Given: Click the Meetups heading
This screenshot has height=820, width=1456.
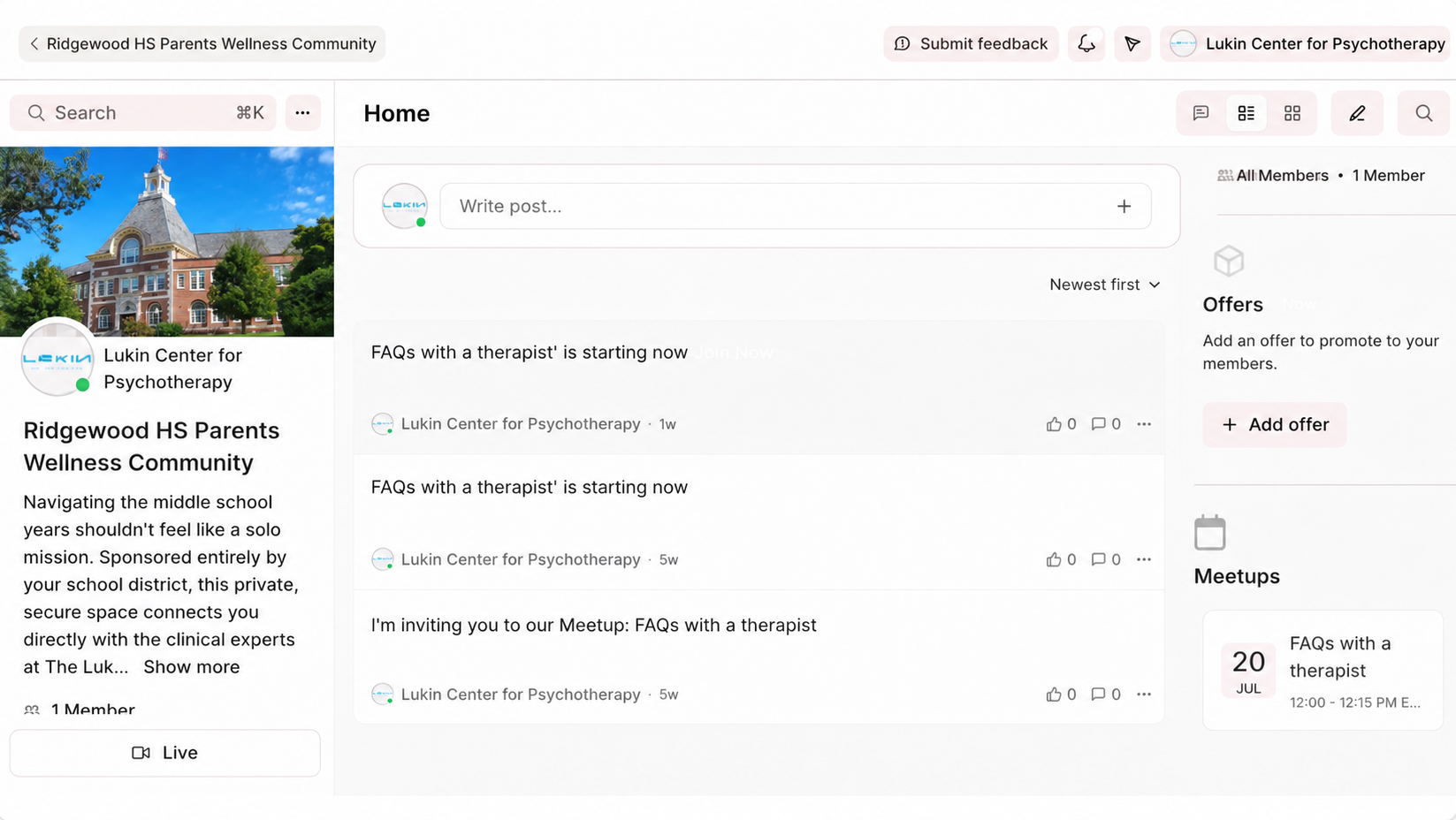Looking at the screenshot, I should tap(1237, 576).
